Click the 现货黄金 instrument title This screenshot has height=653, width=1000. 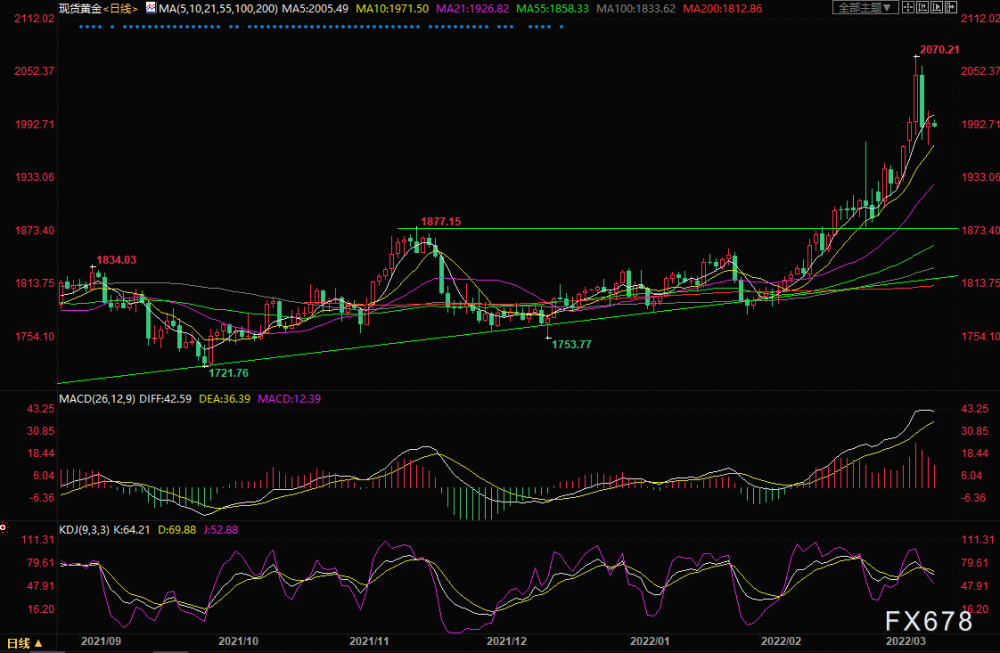pos(80,8)
